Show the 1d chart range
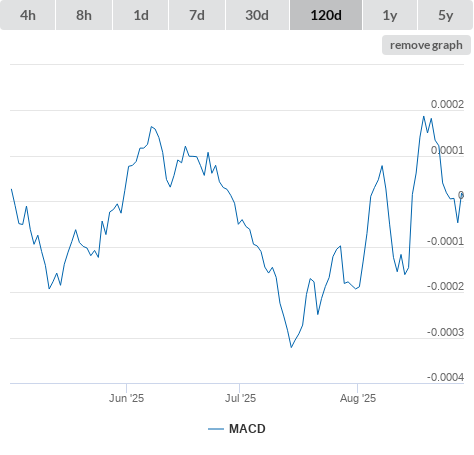This screenshot has width=474, height=455. (x=141, y=15)
